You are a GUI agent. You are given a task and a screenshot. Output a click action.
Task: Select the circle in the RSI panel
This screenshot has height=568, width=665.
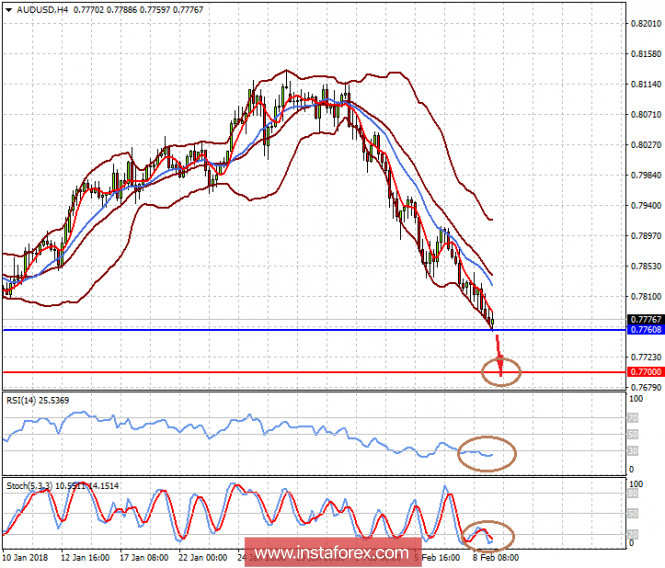point(486,453)
